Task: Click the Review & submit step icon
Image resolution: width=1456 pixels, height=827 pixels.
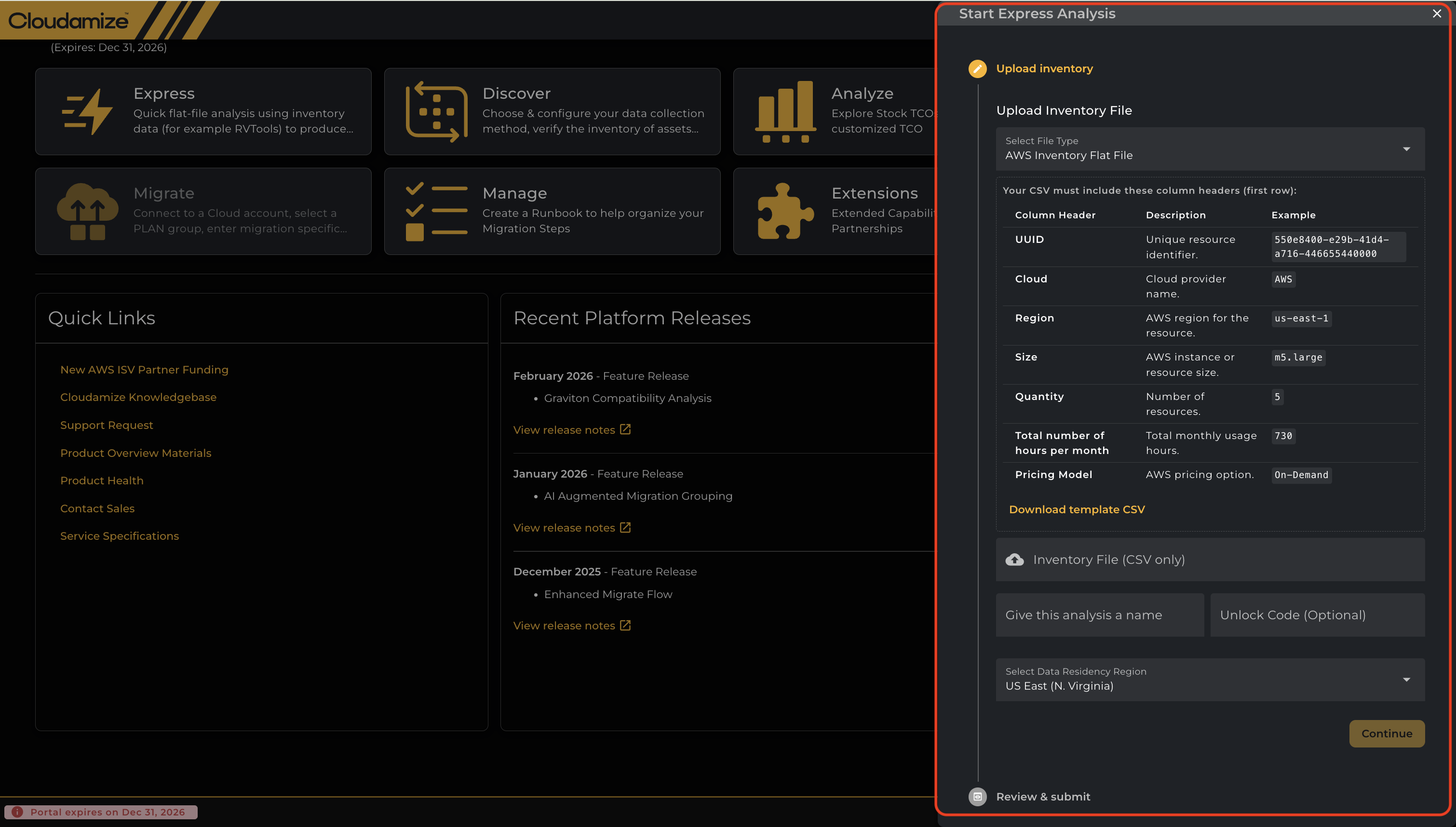Action: [977, 796]
